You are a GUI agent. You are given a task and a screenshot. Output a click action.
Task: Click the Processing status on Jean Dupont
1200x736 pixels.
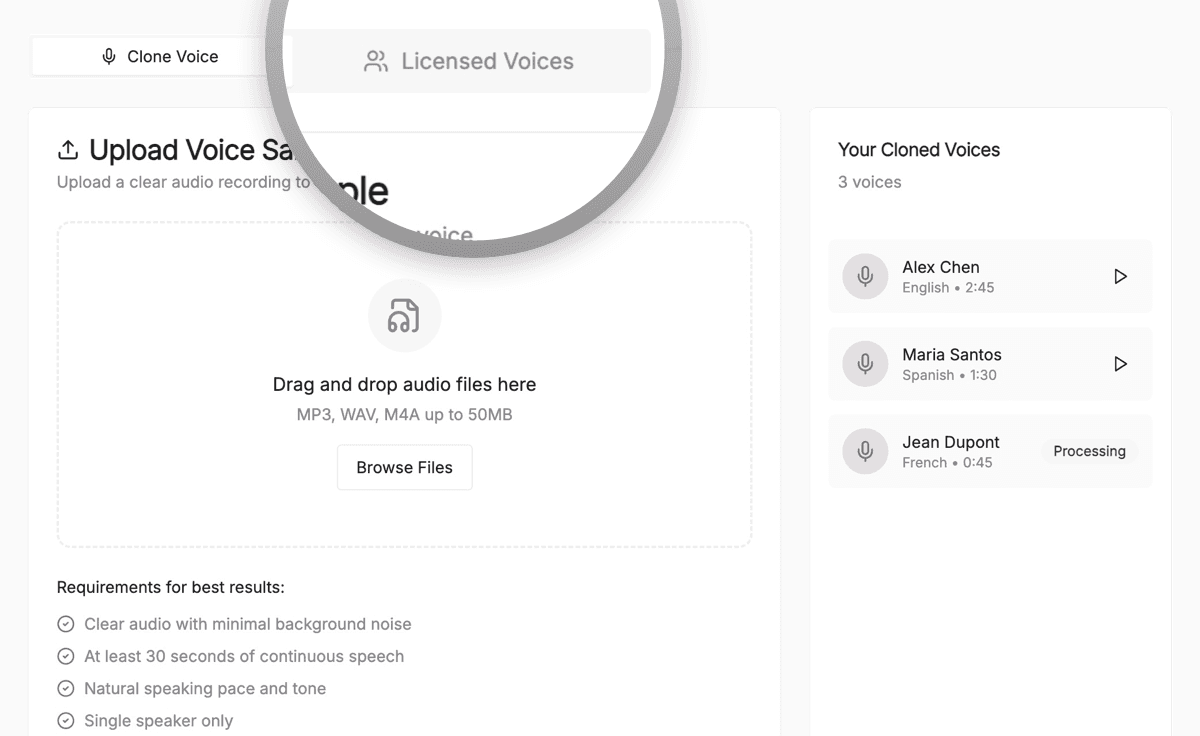[1089, 451]
